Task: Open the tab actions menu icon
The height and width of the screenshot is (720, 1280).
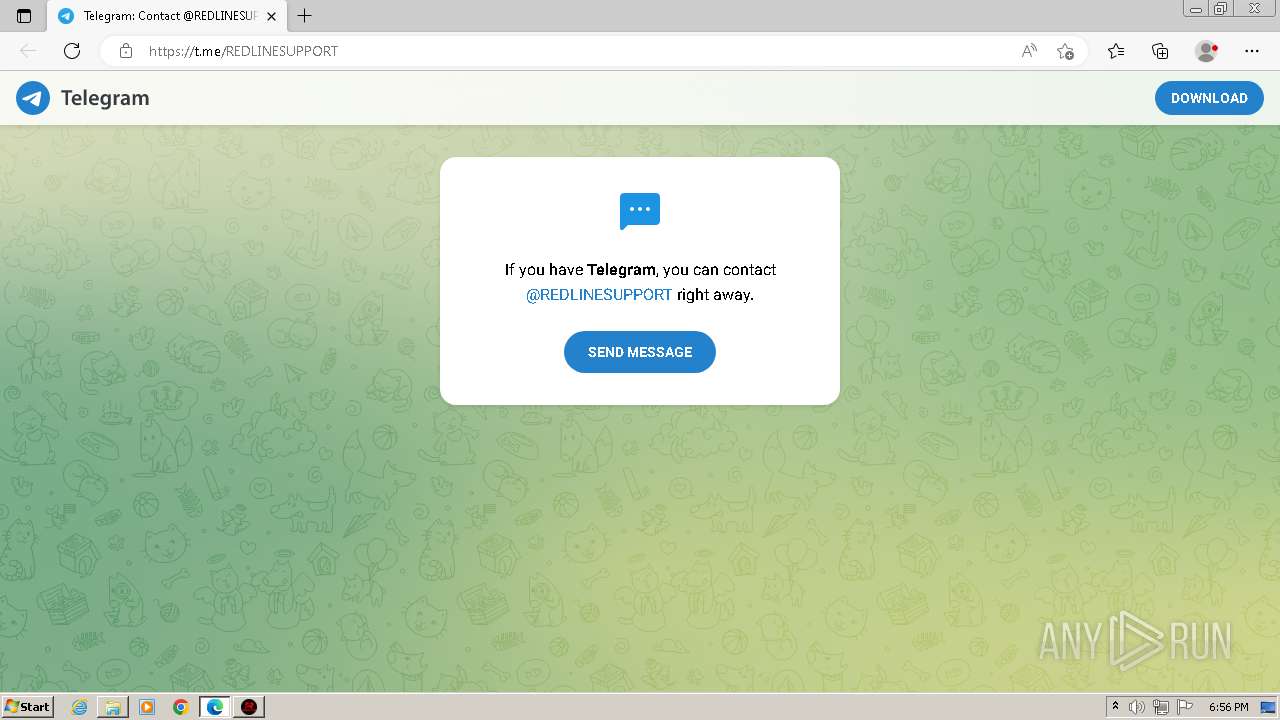Action: (x=24, y=16)
